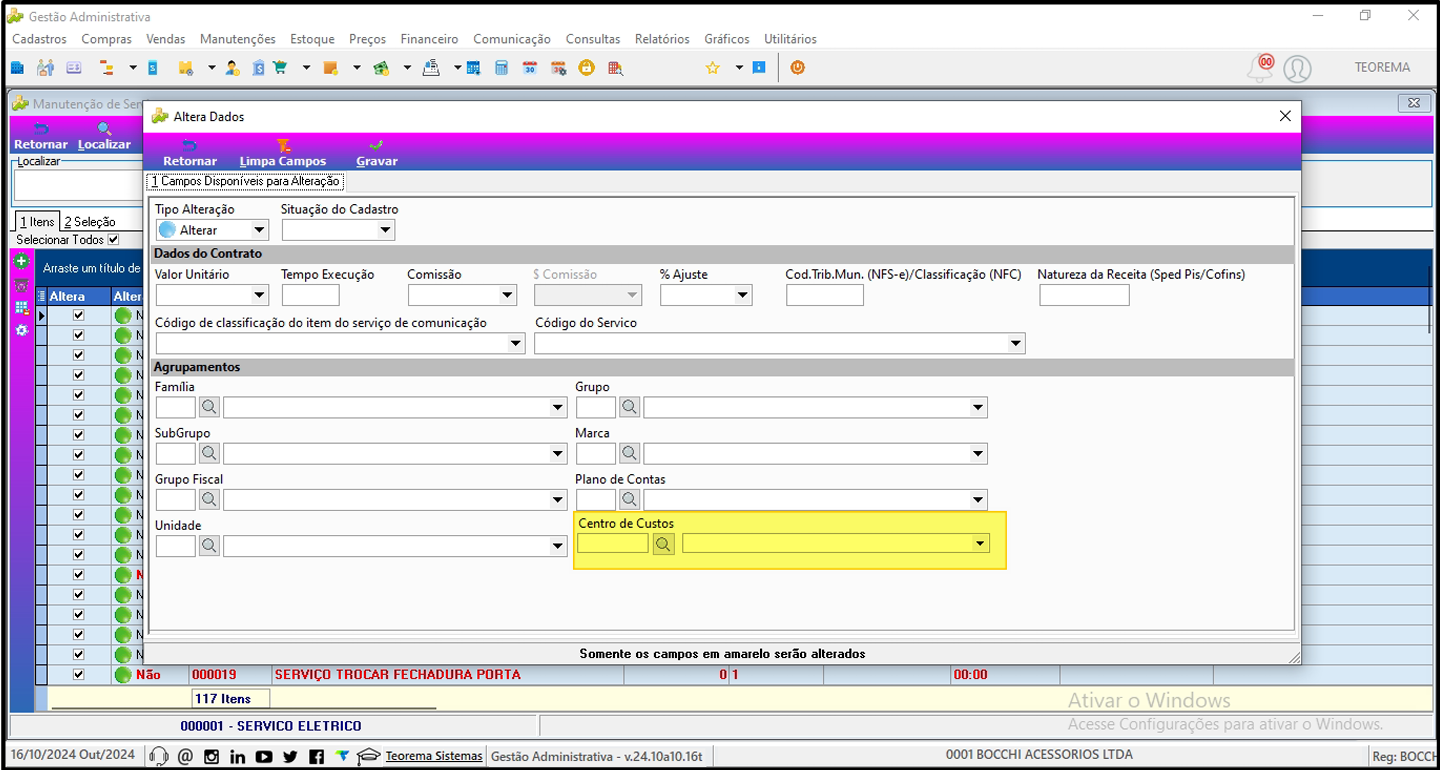Open the Grupo search magnifier
The width and height of the screenshot is (1440, 770).
pos(629,407)
